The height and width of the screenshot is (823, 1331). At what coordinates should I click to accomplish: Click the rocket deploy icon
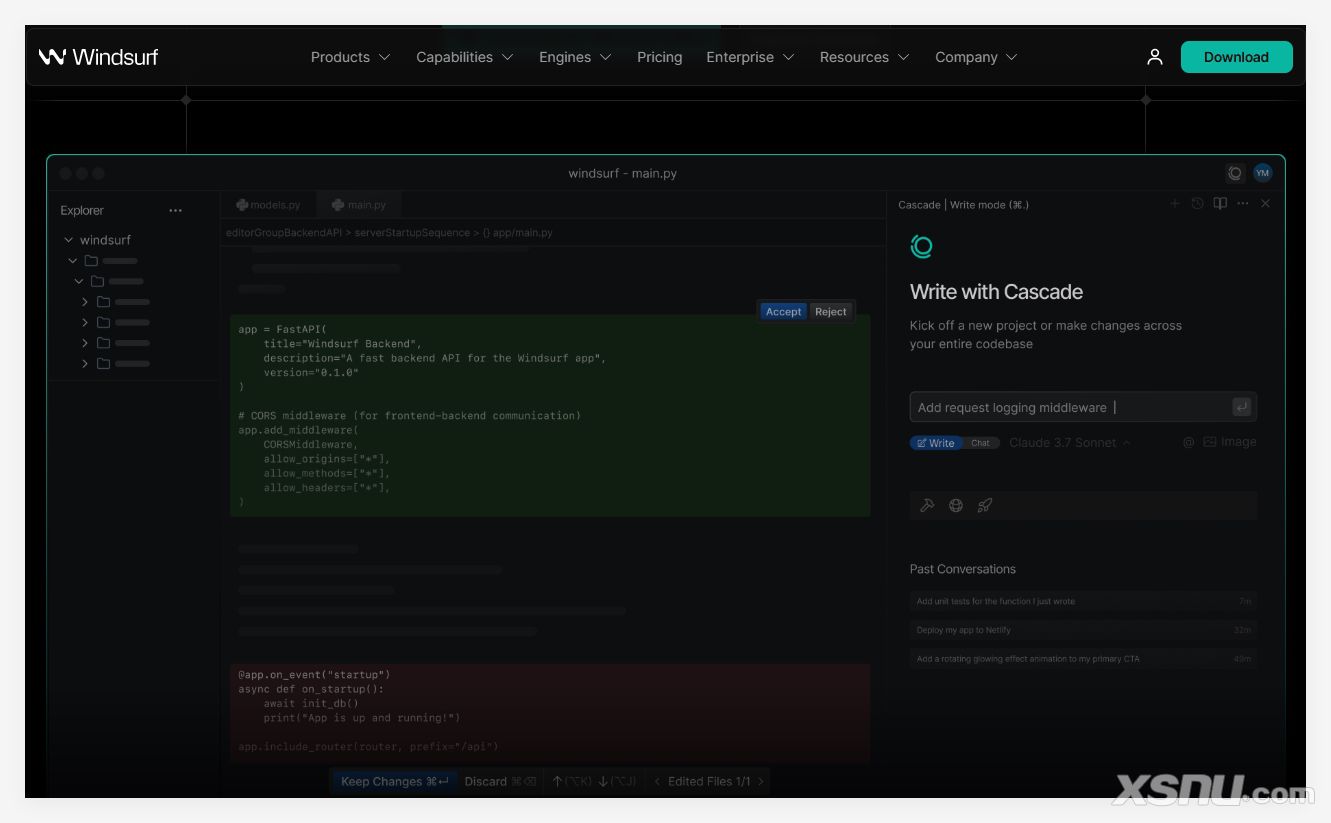(985, 506)
